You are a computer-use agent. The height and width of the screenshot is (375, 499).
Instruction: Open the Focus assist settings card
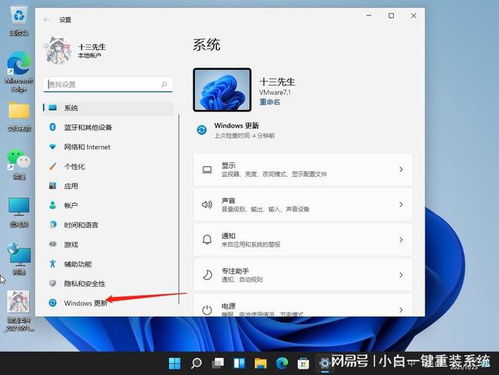point(303,275)
